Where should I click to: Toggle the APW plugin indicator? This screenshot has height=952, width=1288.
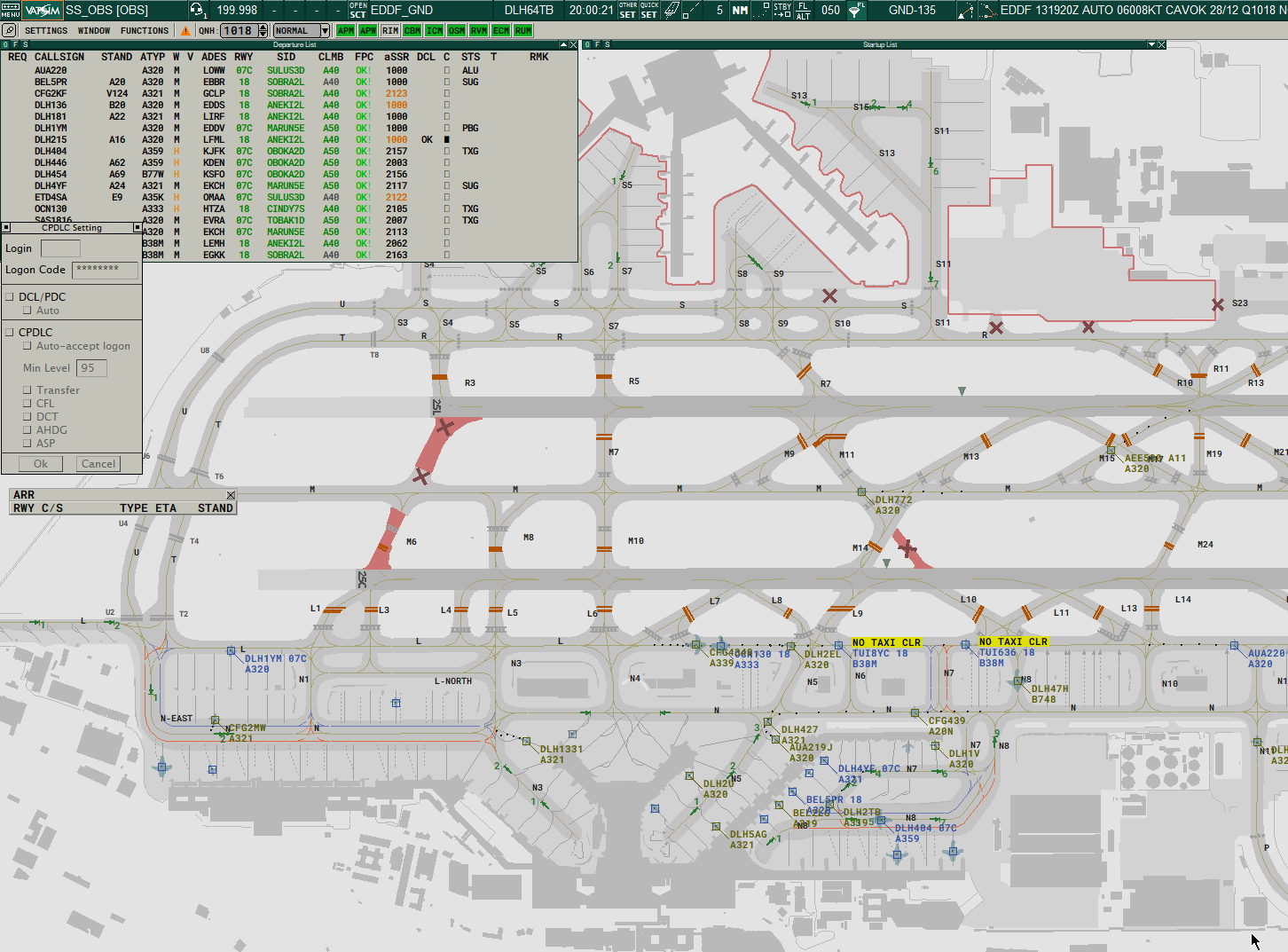tap(368, 30)
